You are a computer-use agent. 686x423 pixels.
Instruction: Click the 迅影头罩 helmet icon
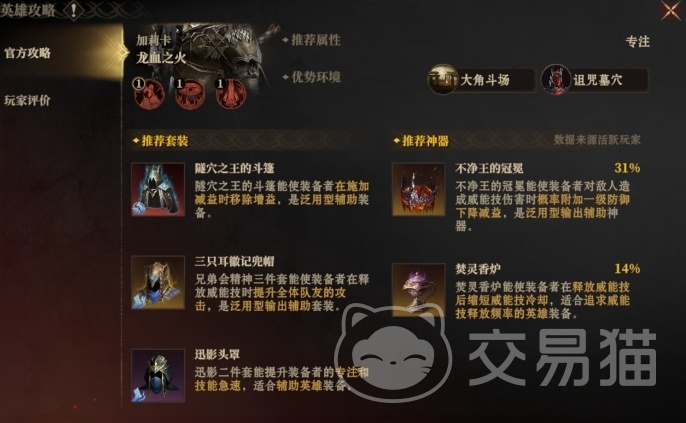[x=158, y=375]
